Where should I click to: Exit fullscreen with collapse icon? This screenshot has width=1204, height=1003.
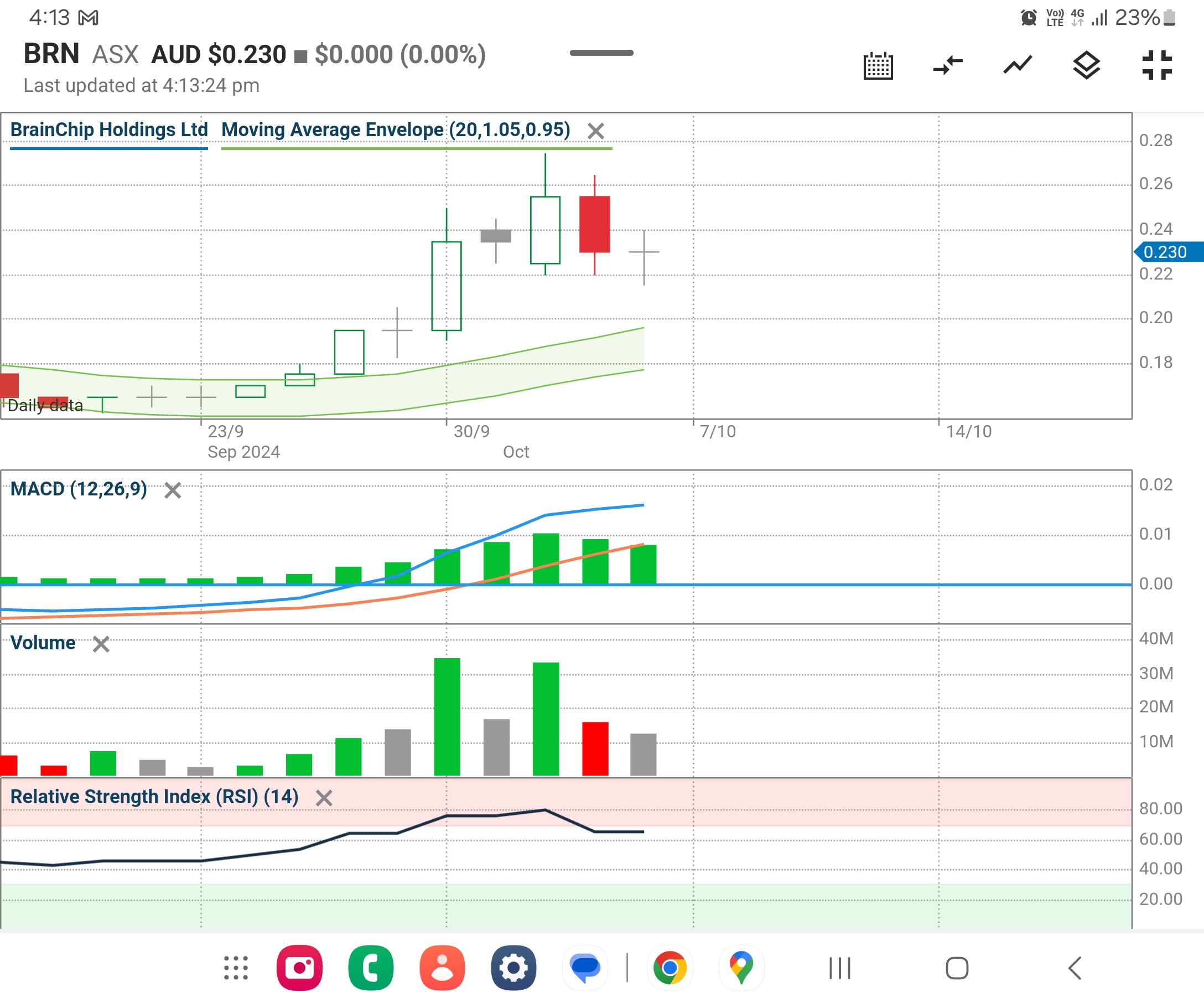point(1156,65)
